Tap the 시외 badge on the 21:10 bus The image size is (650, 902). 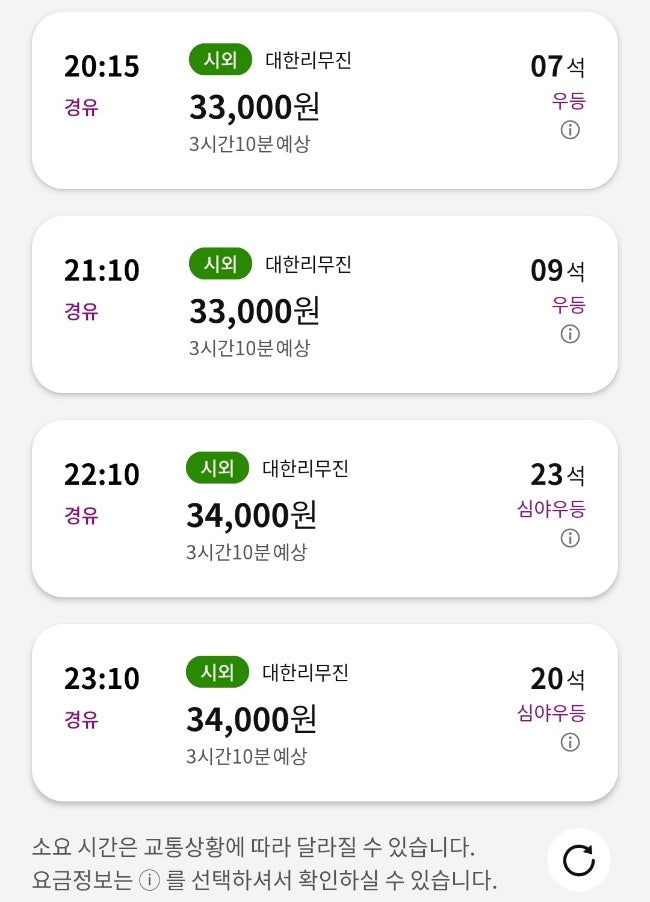point(220,264)
